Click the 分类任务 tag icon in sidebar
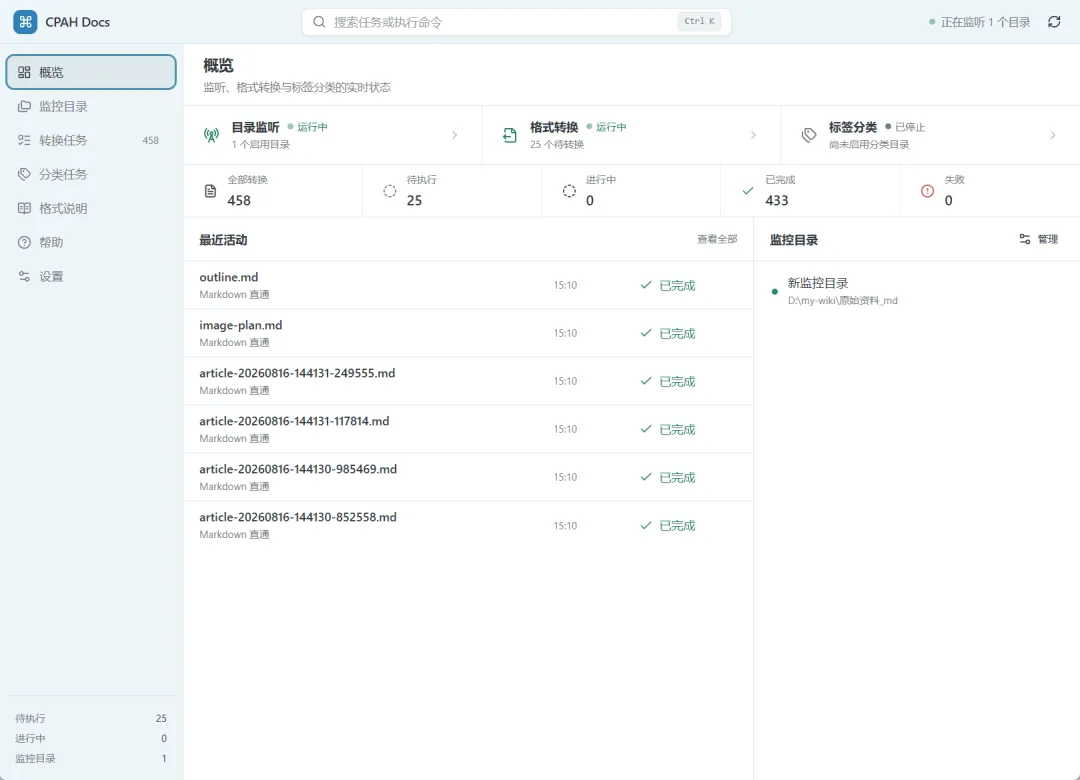The height and width of the screenshot is (780, 1080). tap(24, 174)
